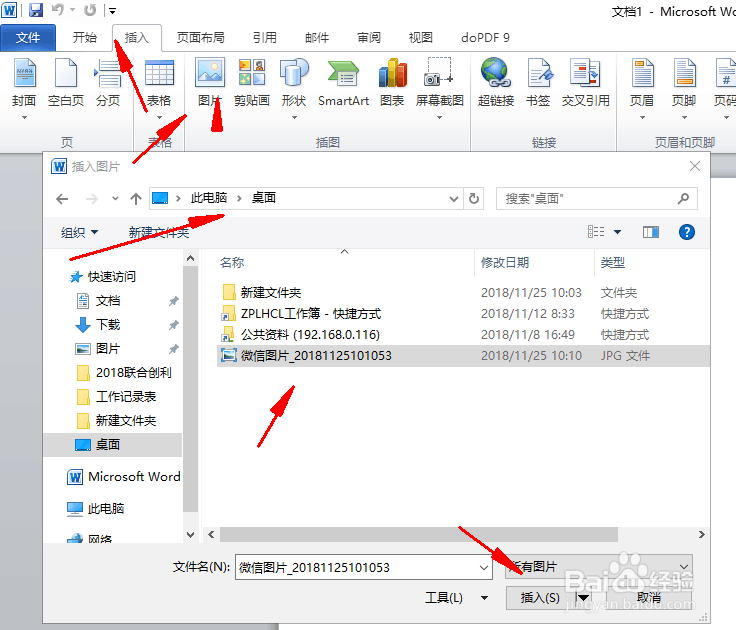Expand the Cover Page dropdown arrow
The height and width of the screenshot is (630, 736).
(x=24, y=117)
